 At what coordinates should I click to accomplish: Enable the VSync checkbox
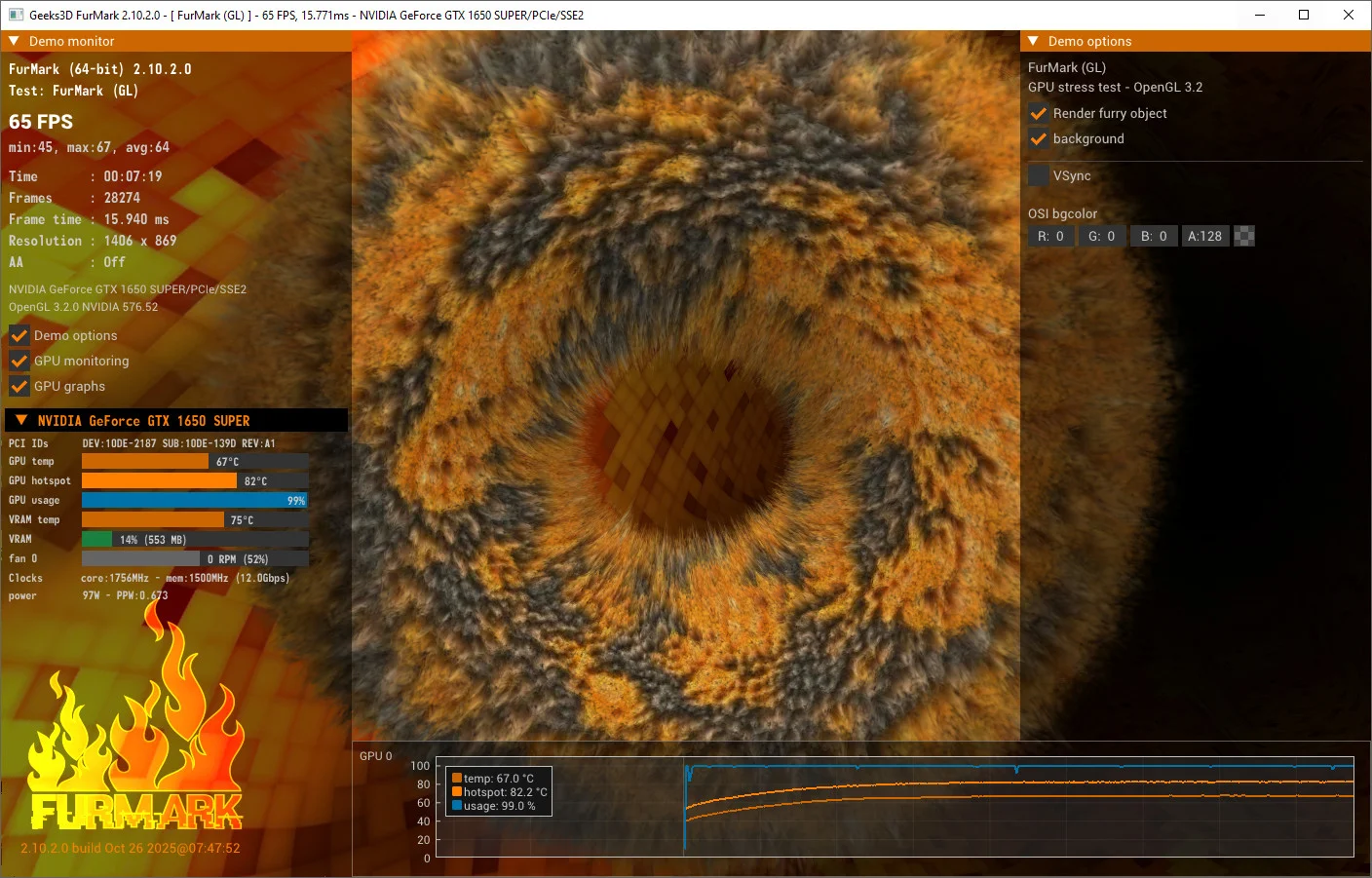[x=1039, y=175]
